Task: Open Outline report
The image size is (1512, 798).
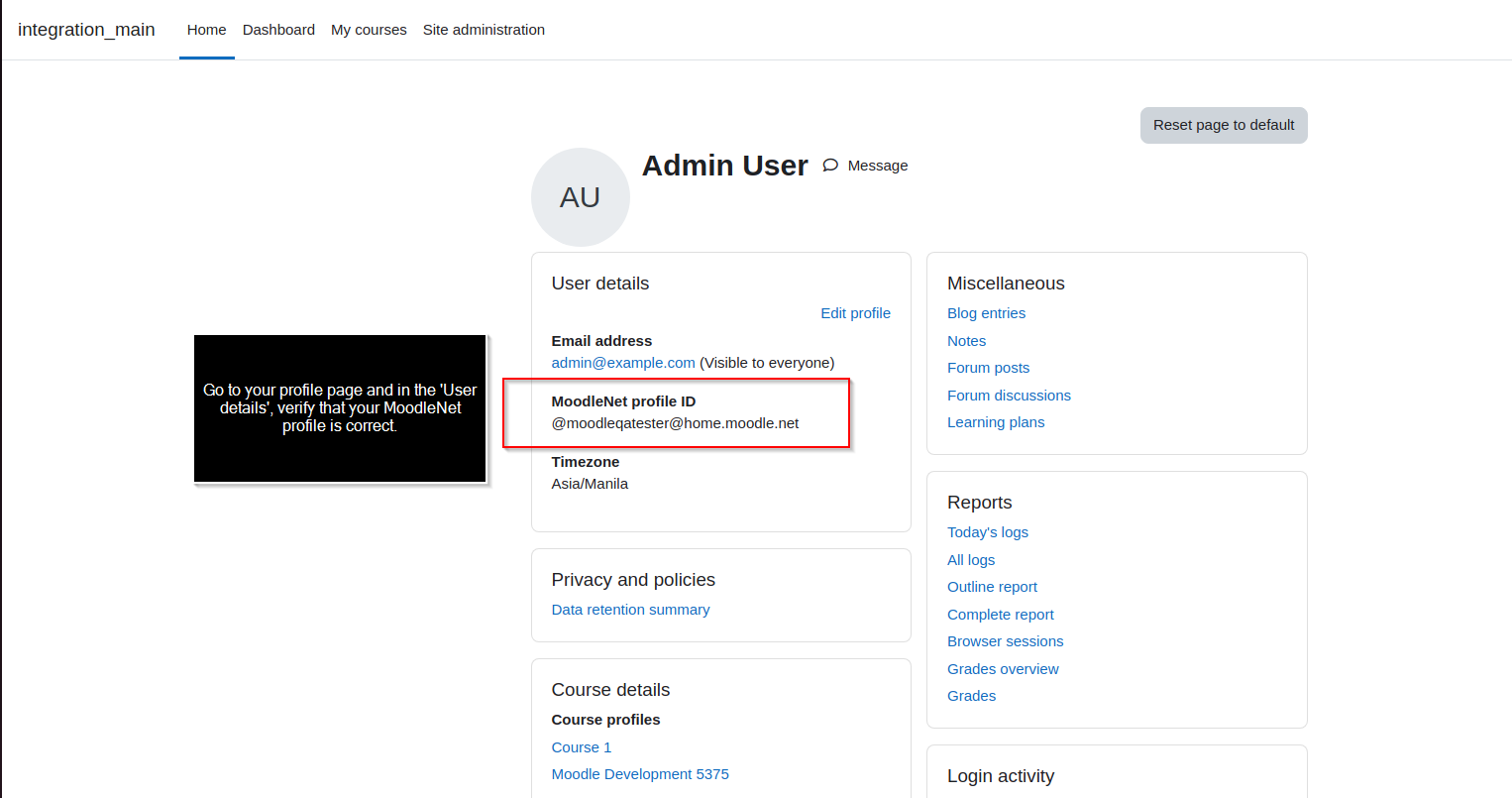Action: click(992, 587)
